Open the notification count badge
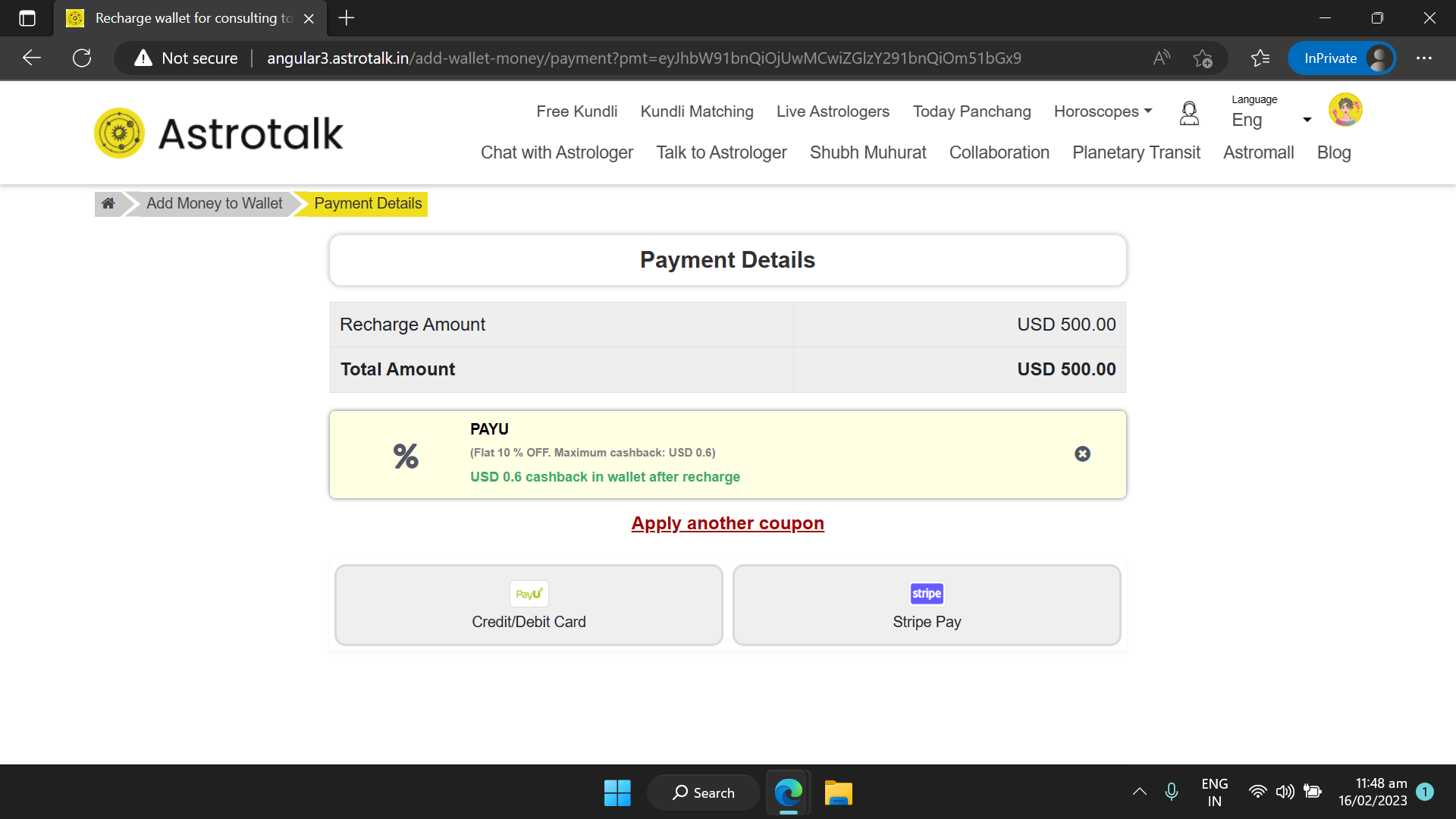The height and width of the screenshot is (819, 1456). [x=1425, y=792]
